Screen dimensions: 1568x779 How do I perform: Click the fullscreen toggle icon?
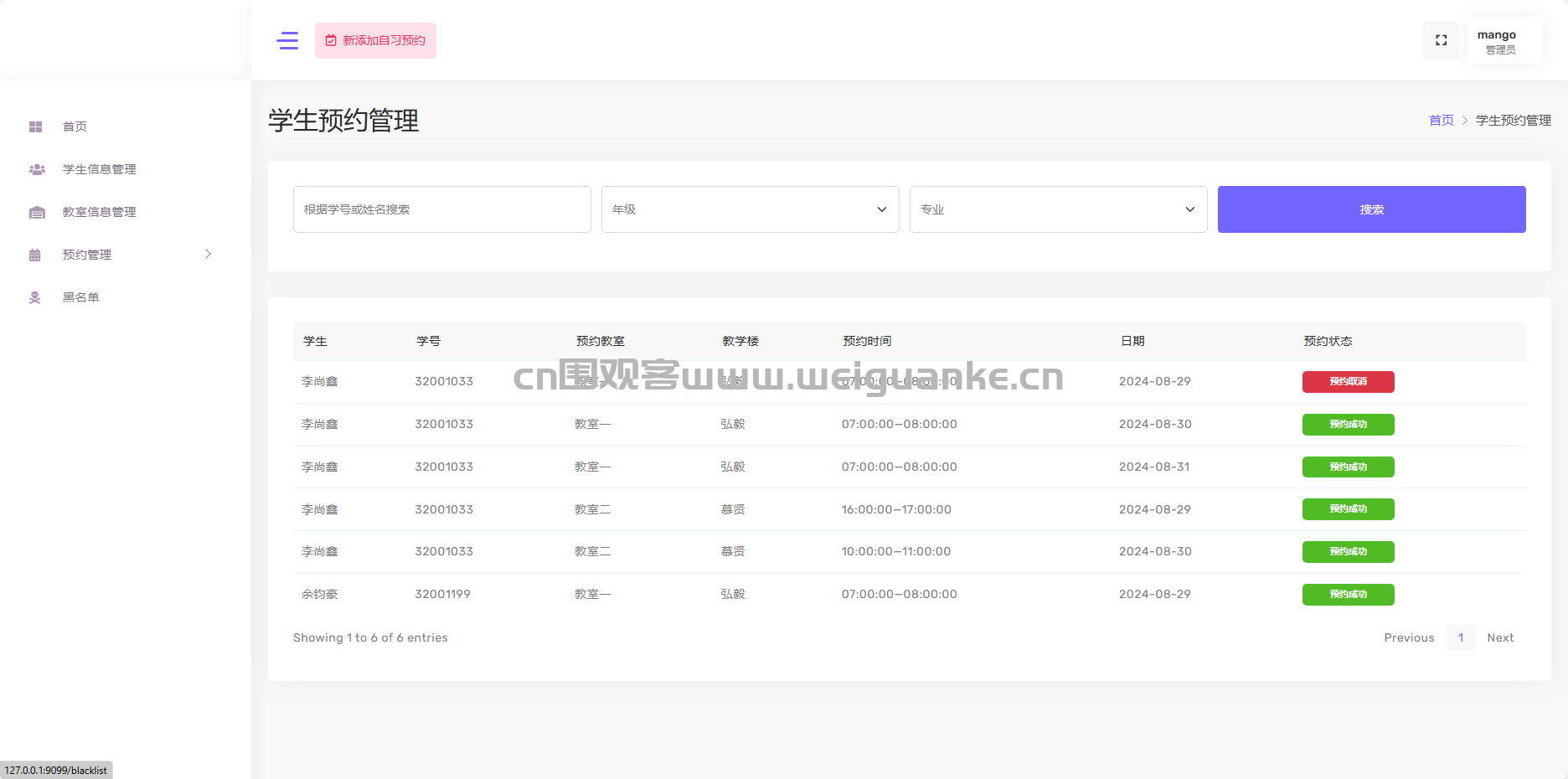point(1441,40)
